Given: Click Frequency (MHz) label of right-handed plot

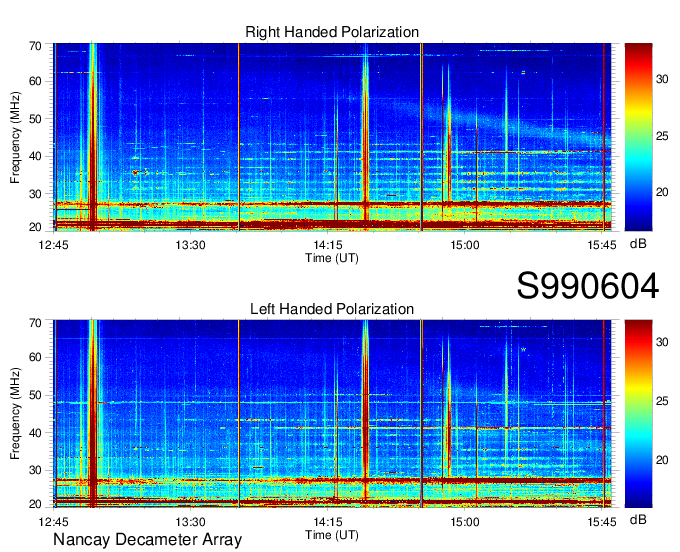Looking at the screenshot, I should (x=15, y=137).
